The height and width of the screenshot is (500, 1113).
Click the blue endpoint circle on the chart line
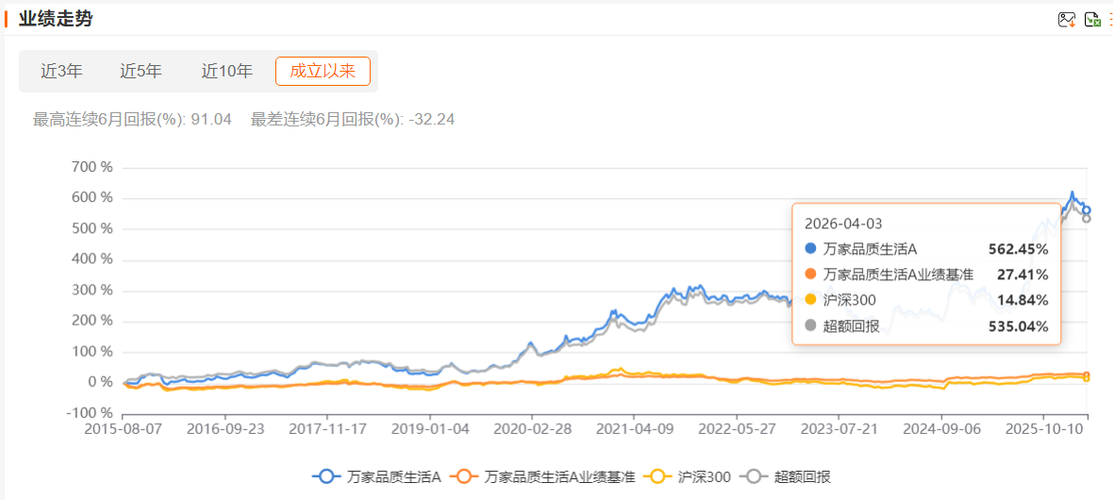pyautogui.click(x=1086, y=210)
